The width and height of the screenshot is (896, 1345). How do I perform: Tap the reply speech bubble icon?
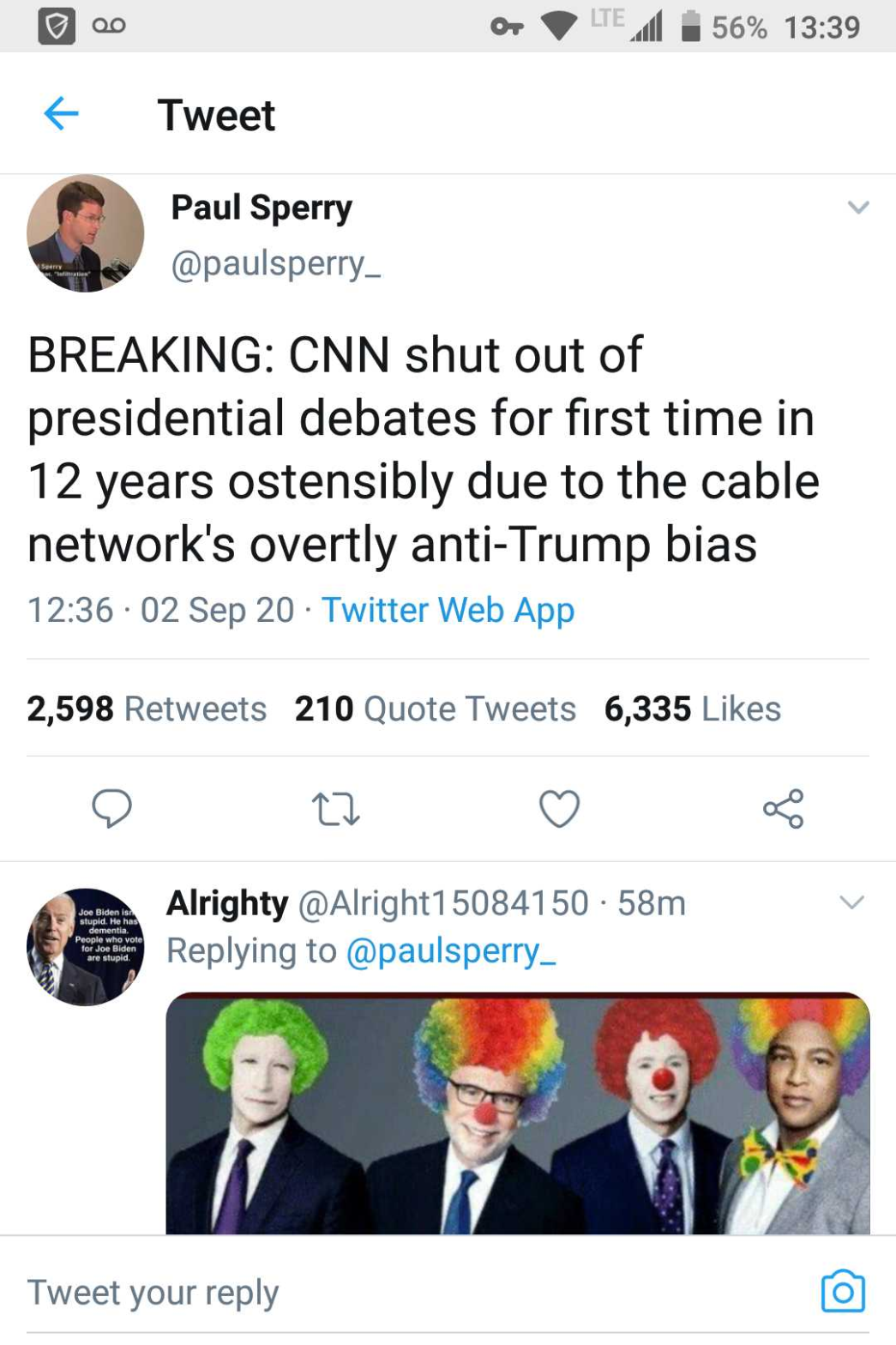pos(111,808)
